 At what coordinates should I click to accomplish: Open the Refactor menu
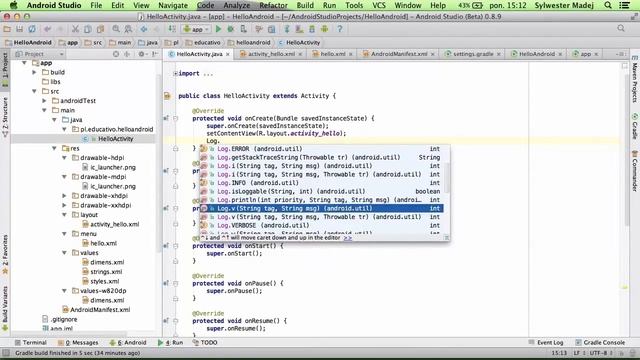[x=273, y=5]
